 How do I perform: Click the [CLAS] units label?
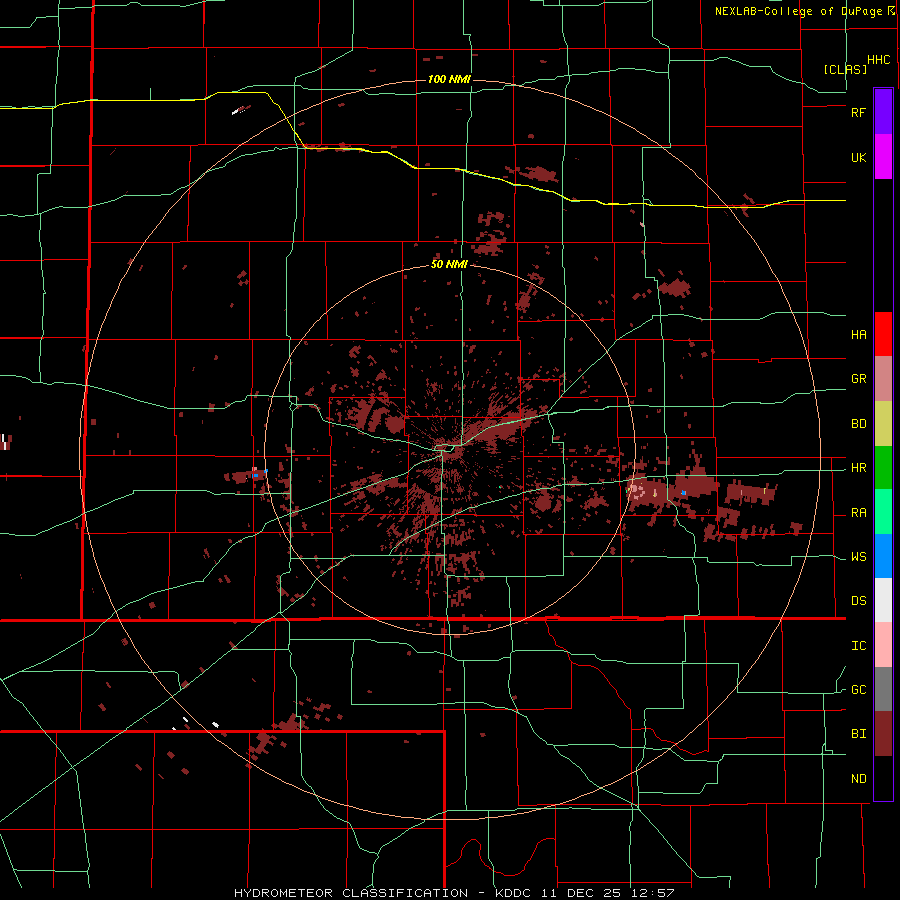(845, 69)
